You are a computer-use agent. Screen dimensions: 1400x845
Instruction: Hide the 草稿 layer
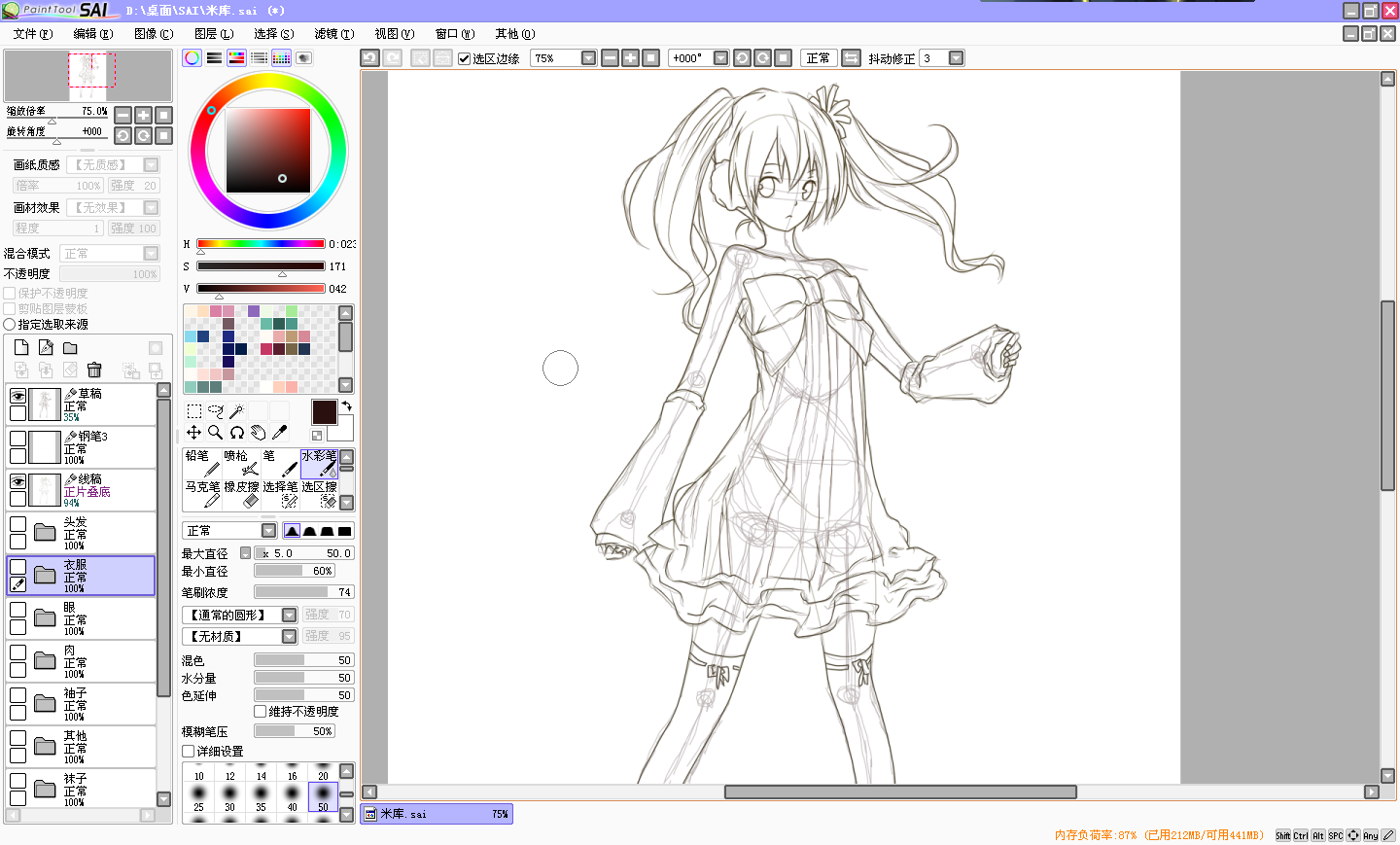click(x=17, y=396)
